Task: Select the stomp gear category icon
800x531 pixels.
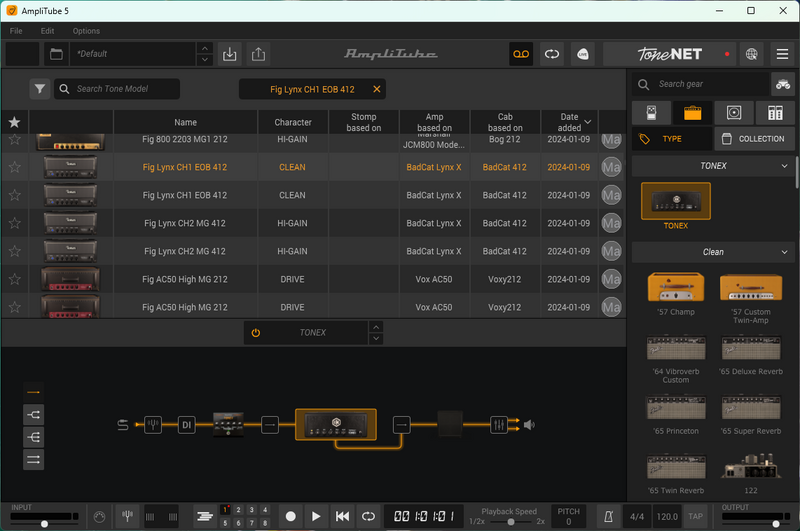Action: pyautogui.click(x=651, y=113)
